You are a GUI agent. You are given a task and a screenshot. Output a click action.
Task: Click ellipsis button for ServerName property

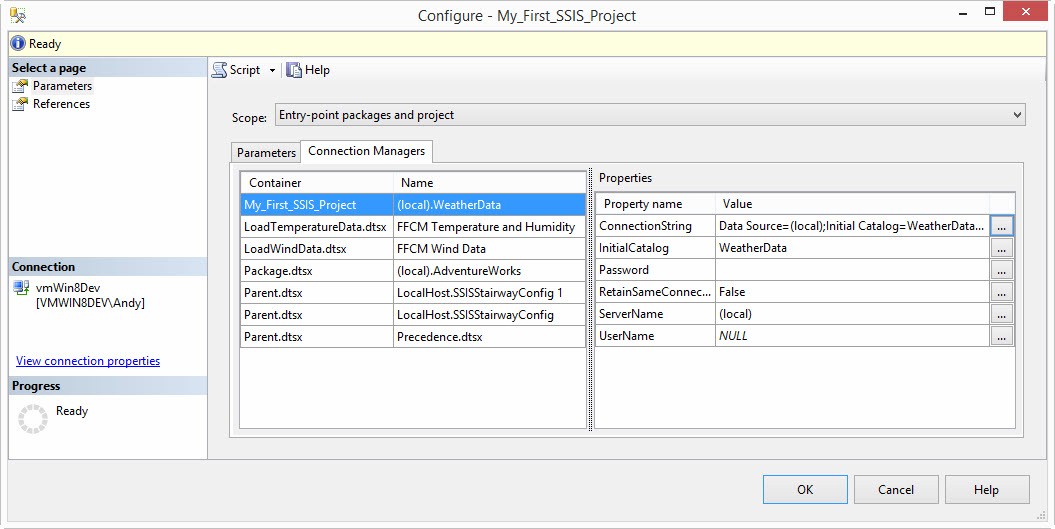[1002, 314]
